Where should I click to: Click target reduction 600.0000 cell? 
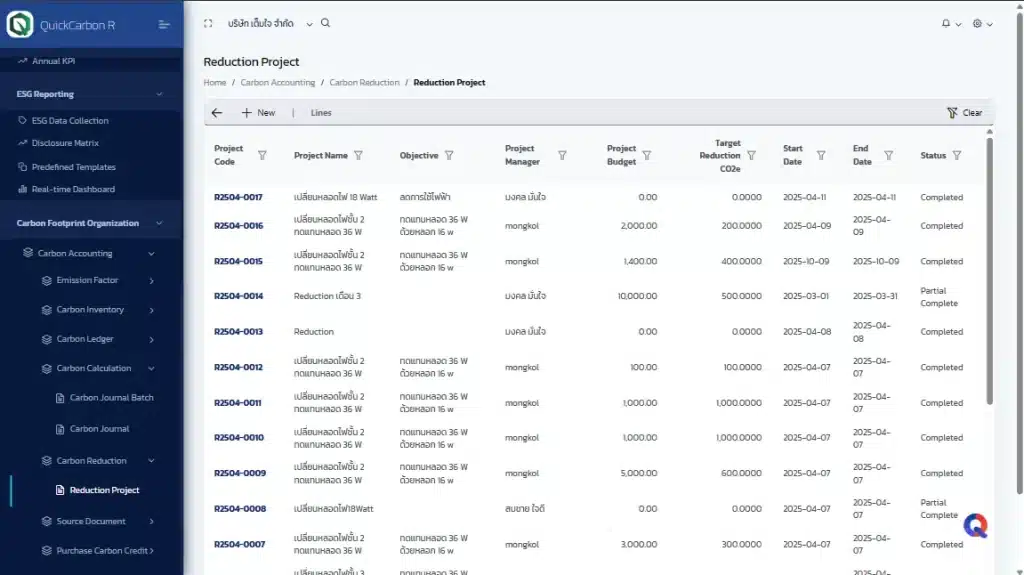click(741, 473)
